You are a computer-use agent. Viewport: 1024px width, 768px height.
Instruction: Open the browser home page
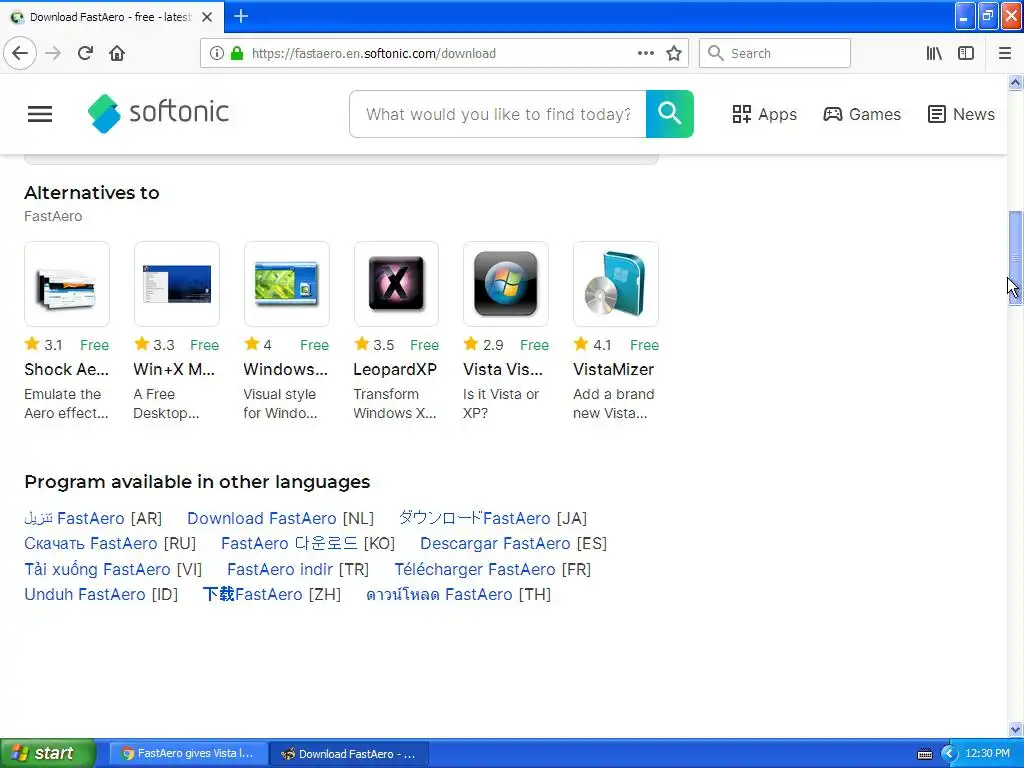pyautogui.click(x=117, y=54)
